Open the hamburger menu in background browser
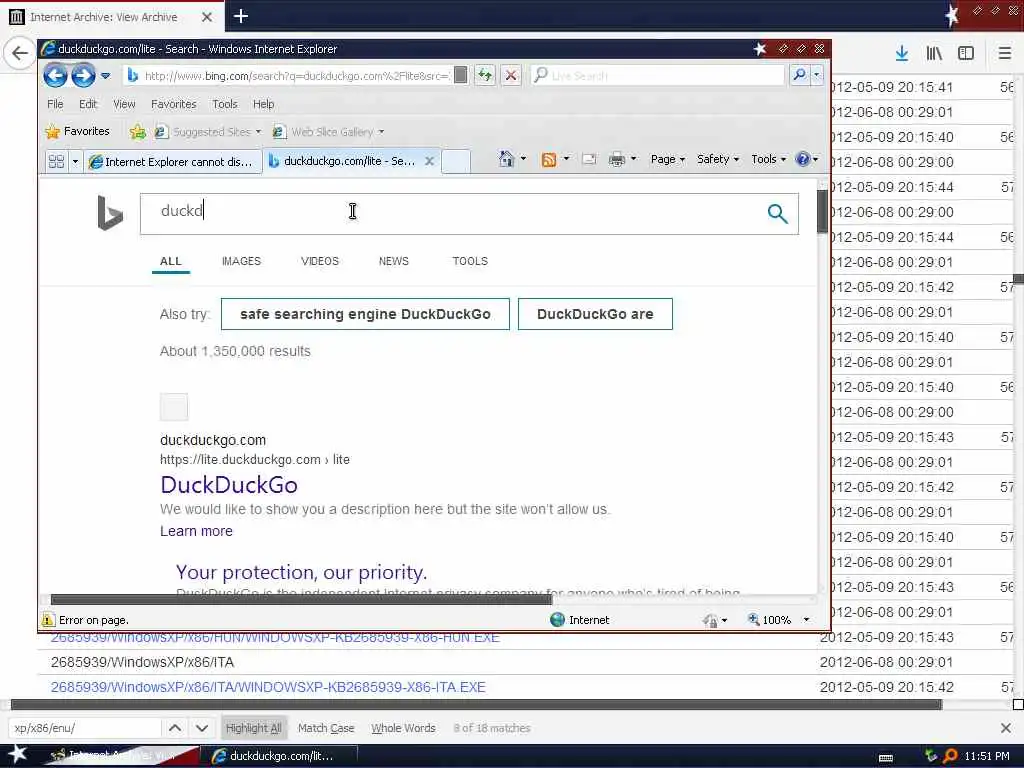The height and width of the screenshot is (768, 1024). 1005,54
